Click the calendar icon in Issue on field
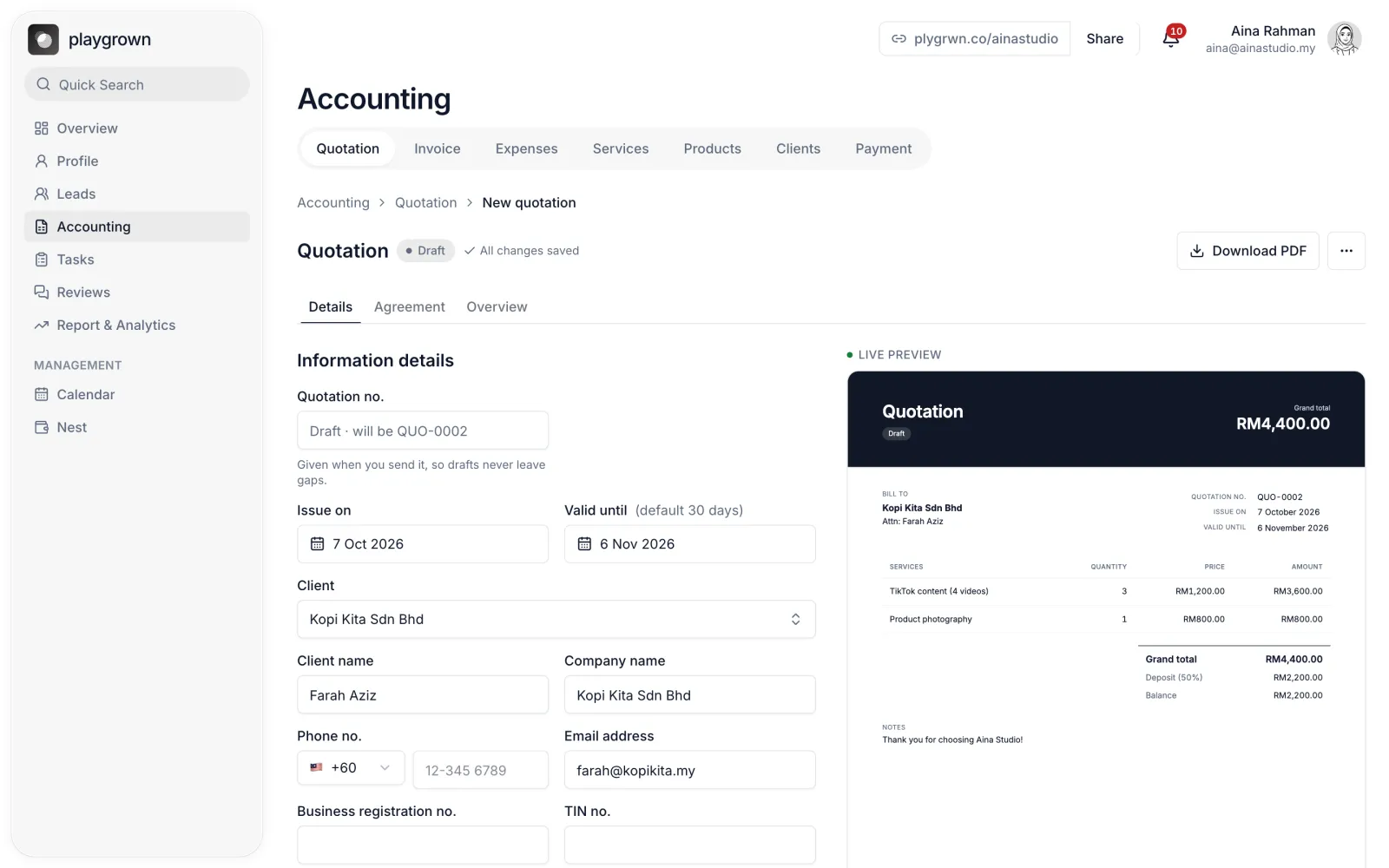The width and height of the screenshot is (1389, 868). pos(318,544)
